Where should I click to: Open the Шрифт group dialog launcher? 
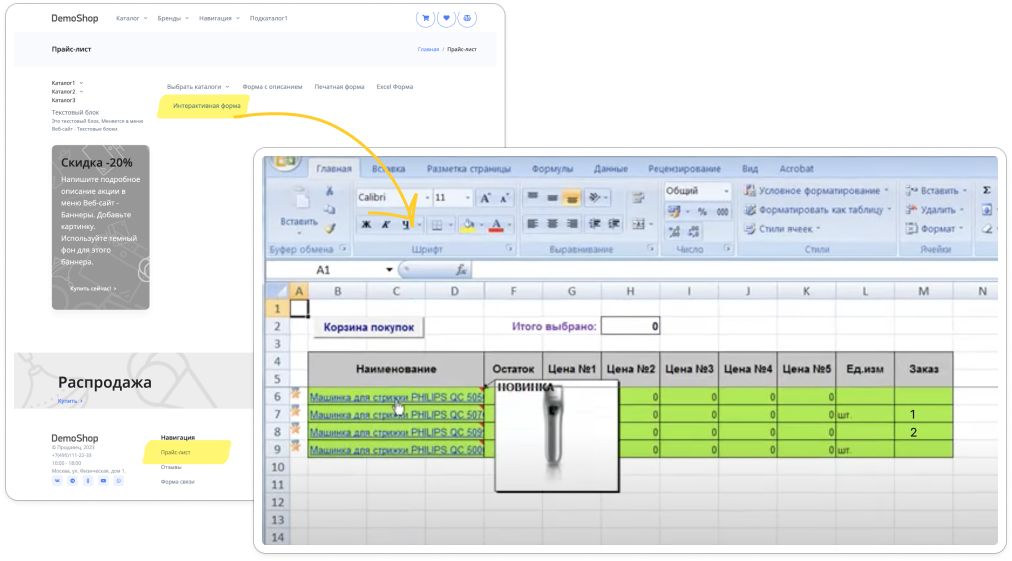click(509, 249)
